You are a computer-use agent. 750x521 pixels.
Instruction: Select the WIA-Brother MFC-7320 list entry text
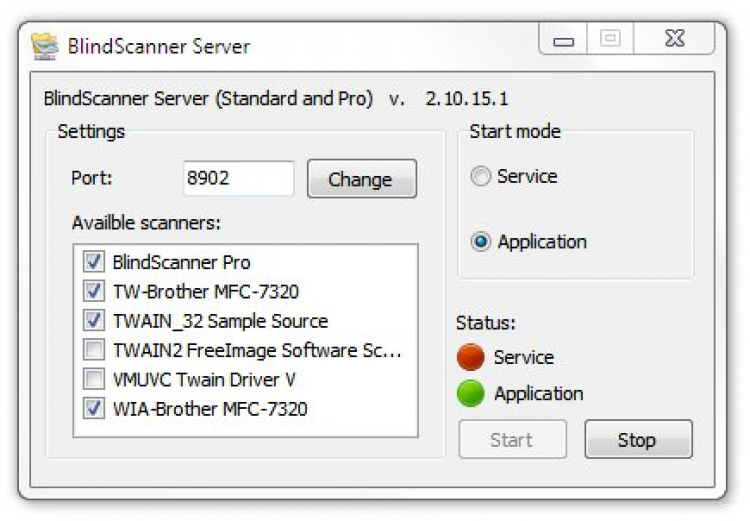[210, 408]
